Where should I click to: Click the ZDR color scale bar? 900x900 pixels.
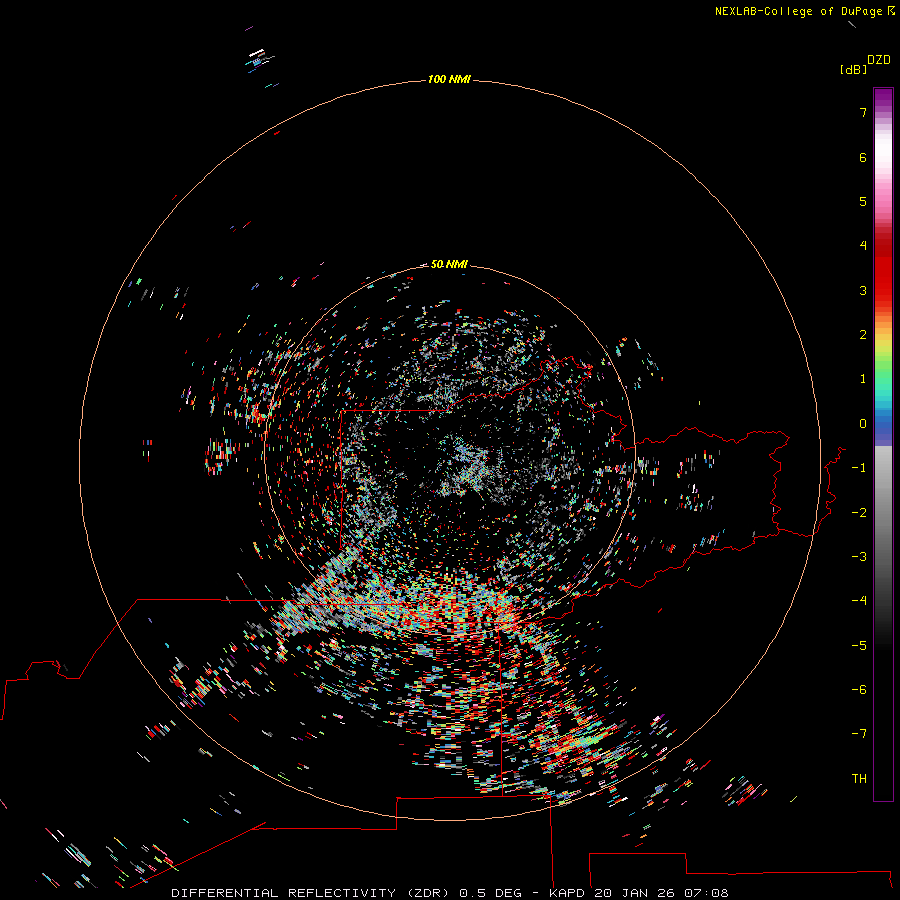coord(883,444)
